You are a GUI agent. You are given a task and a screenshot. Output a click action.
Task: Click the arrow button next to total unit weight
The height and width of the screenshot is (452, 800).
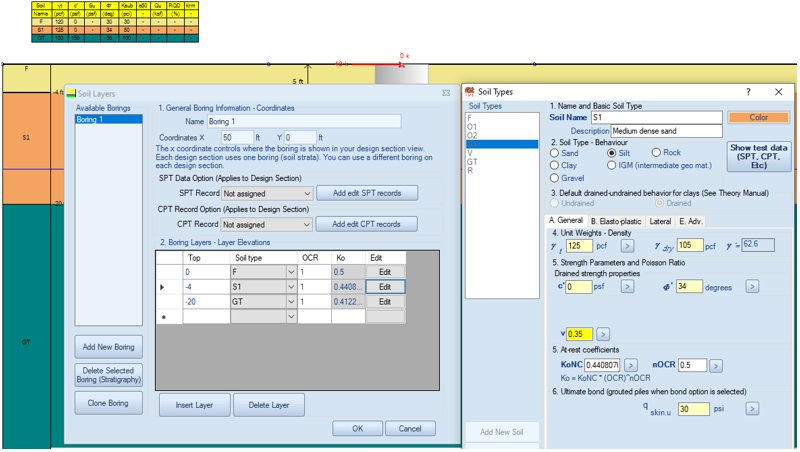[x=627, y=246]
